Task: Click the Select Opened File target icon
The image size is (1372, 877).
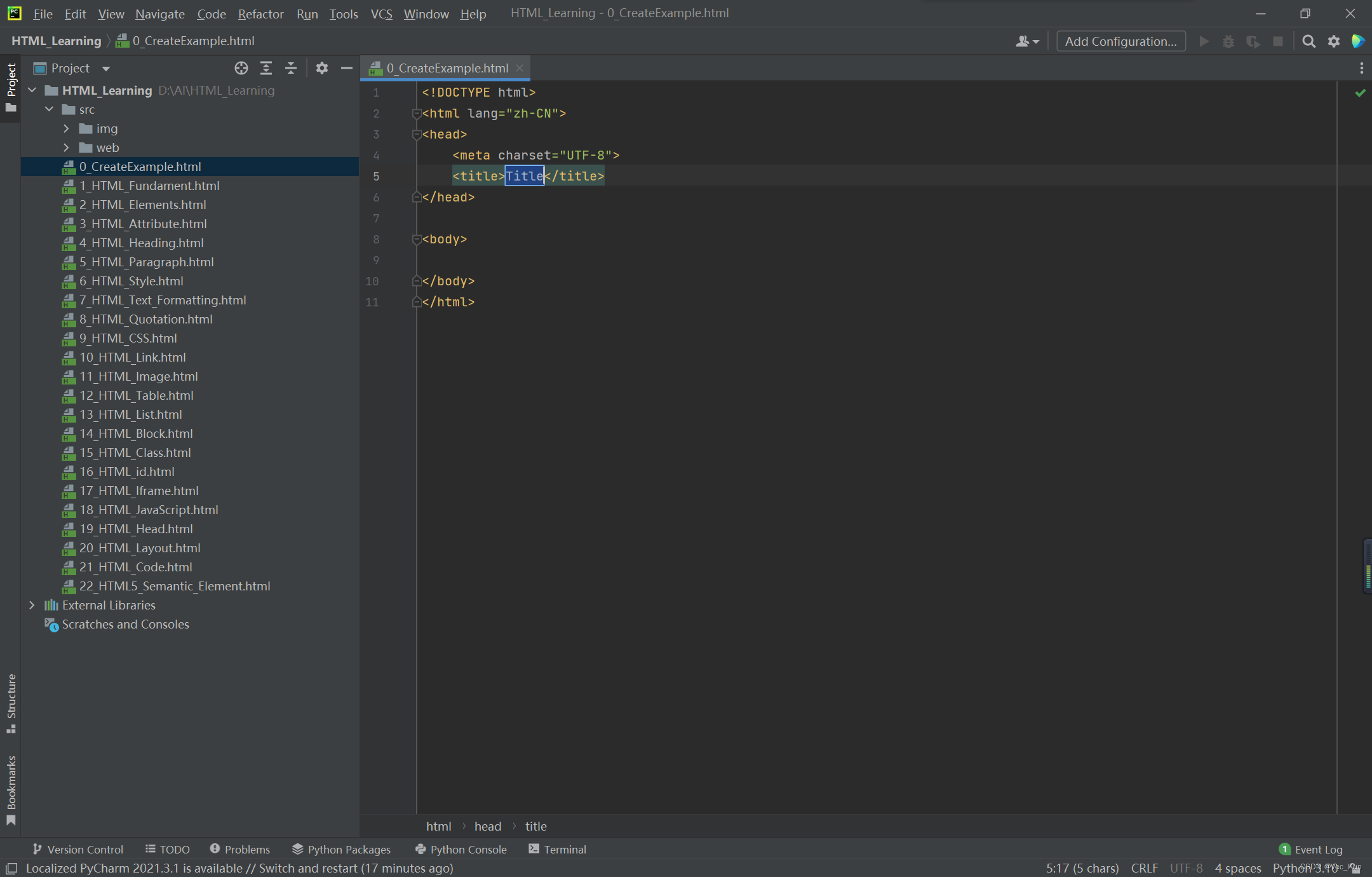Action: pyautogui.click(x=241, y=68)
